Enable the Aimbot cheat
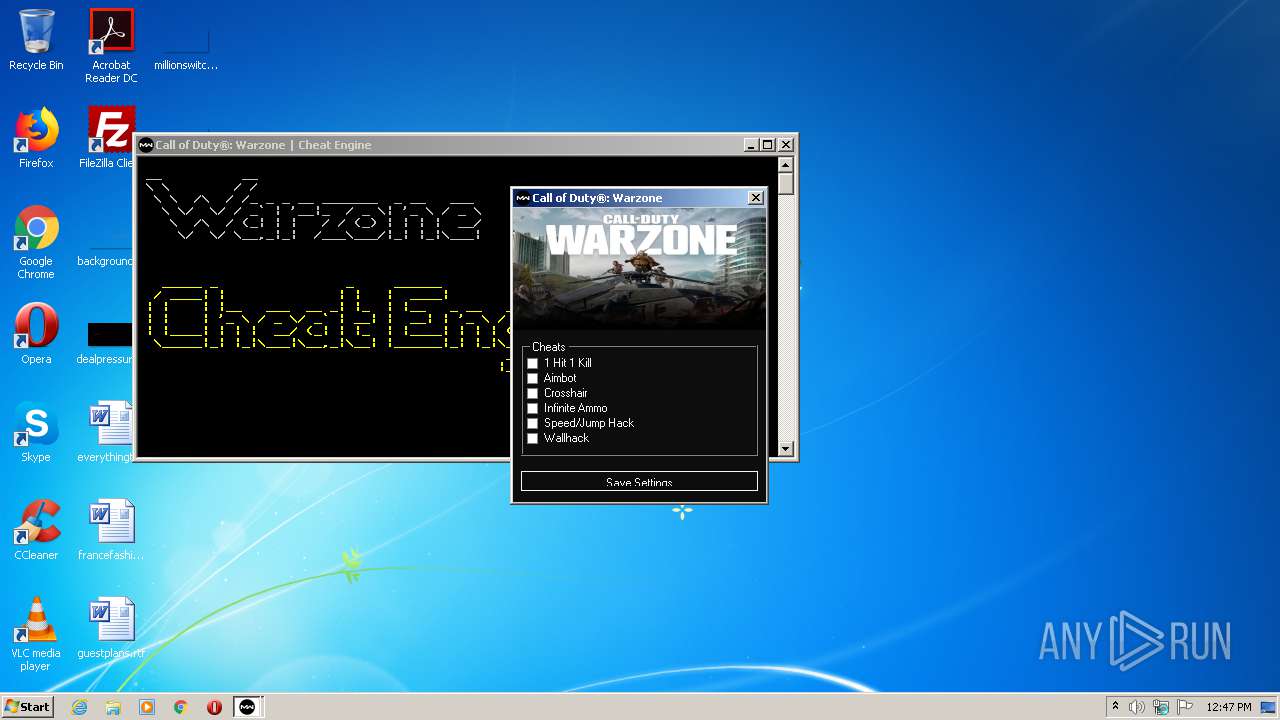1280x720 pixels. [x=532, y=378]
